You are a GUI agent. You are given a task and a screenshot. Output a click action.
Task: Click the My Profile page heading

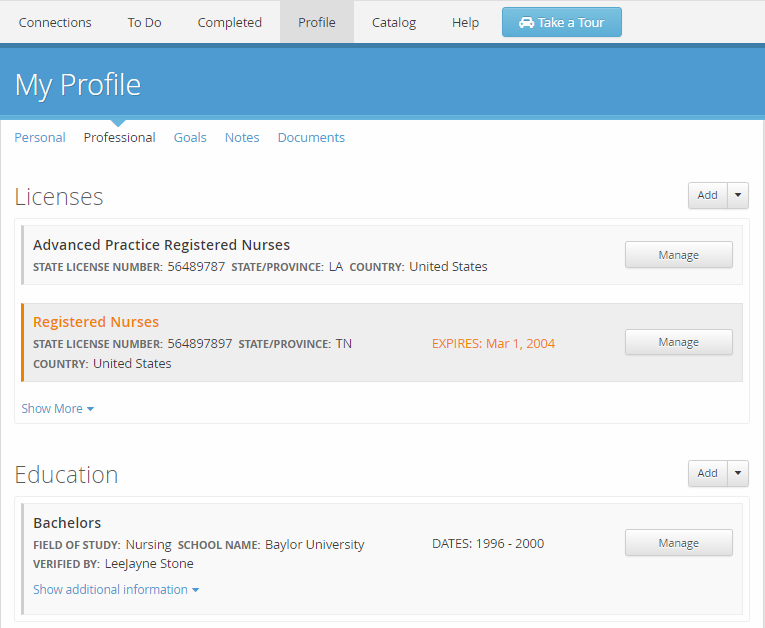[x=78, y=85]
